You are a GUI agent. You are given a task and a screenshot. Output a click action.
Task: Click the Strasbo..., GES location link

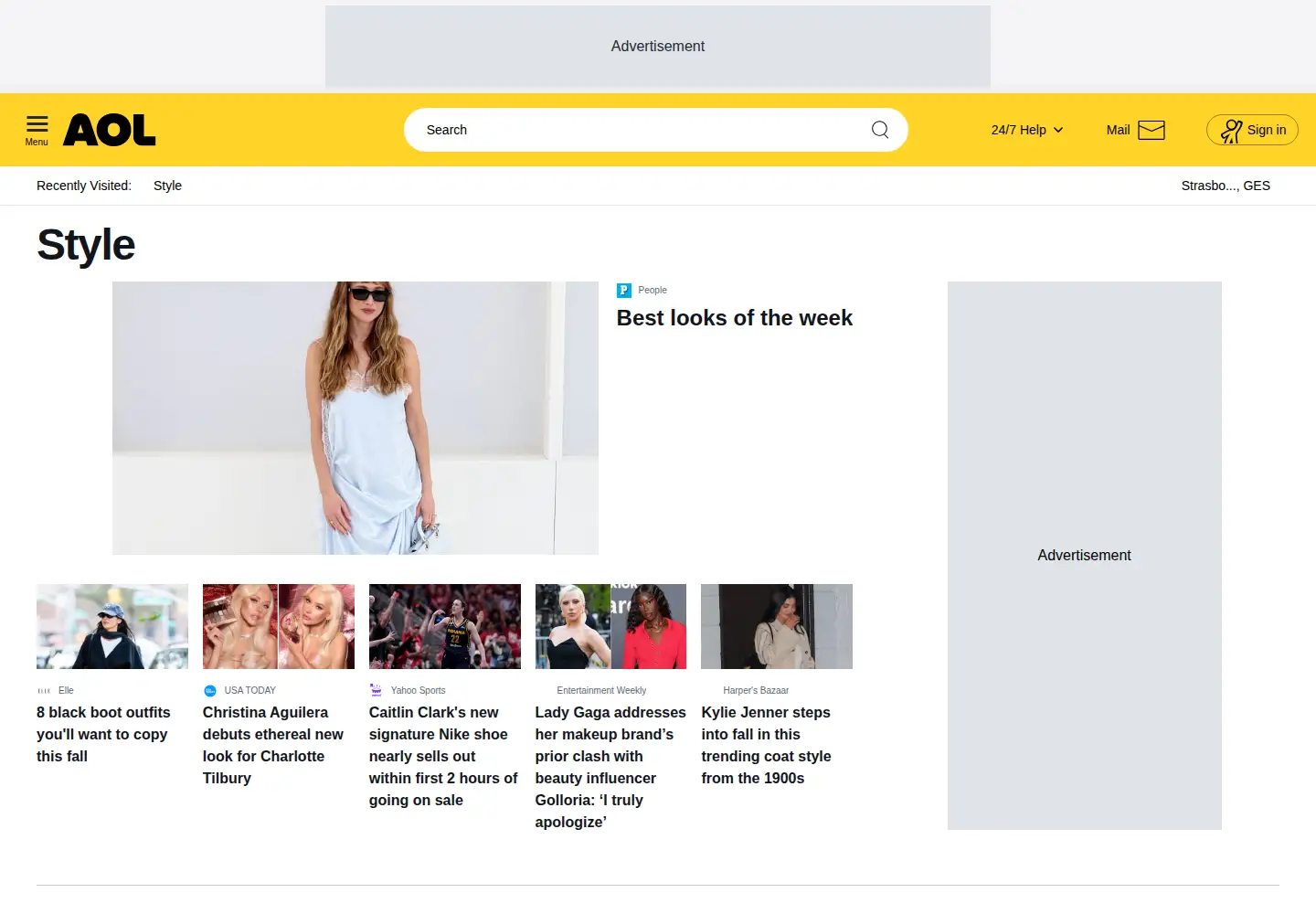[x=1226, y=186]
